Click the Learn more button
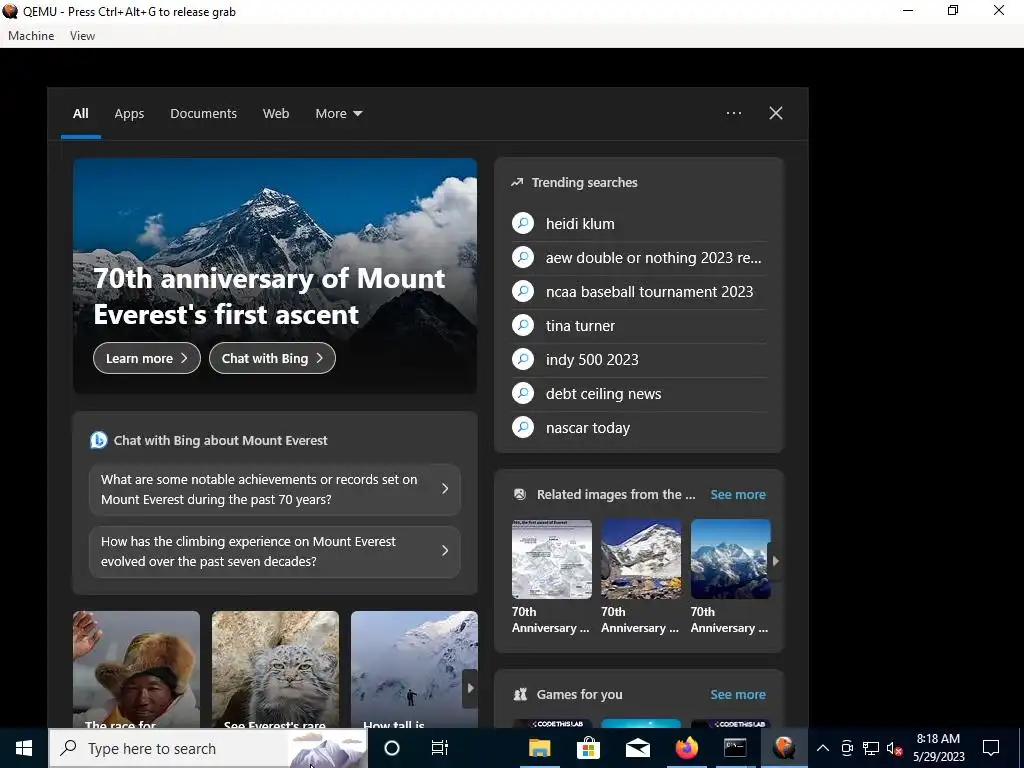1024x768 pixels. click(146, 358)
